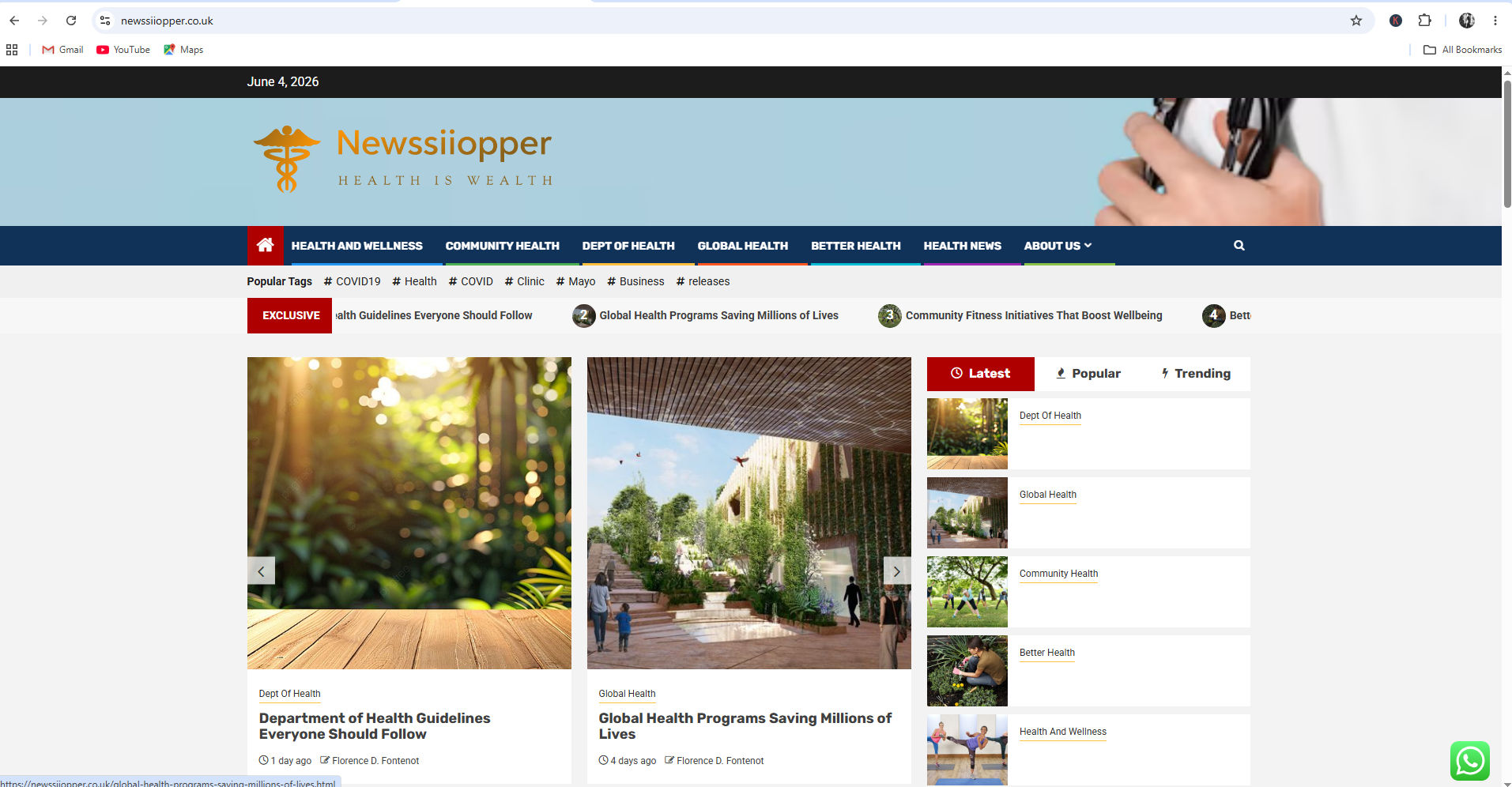Open the browser extensions puzzle icon
The width and height of the screenshot is (1512, 787).
pos(1424,21)
